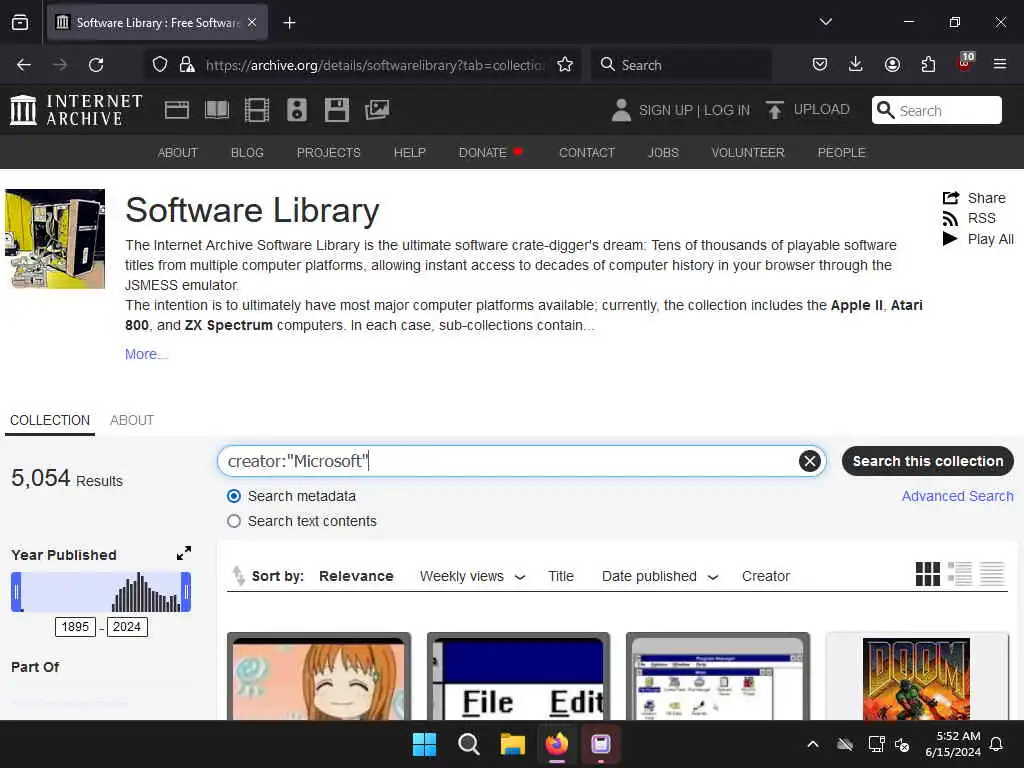Open the BLOG nav menu item
Image resolution: width=1024 pixels, height=768 pixels.
[x=247, y=153]
